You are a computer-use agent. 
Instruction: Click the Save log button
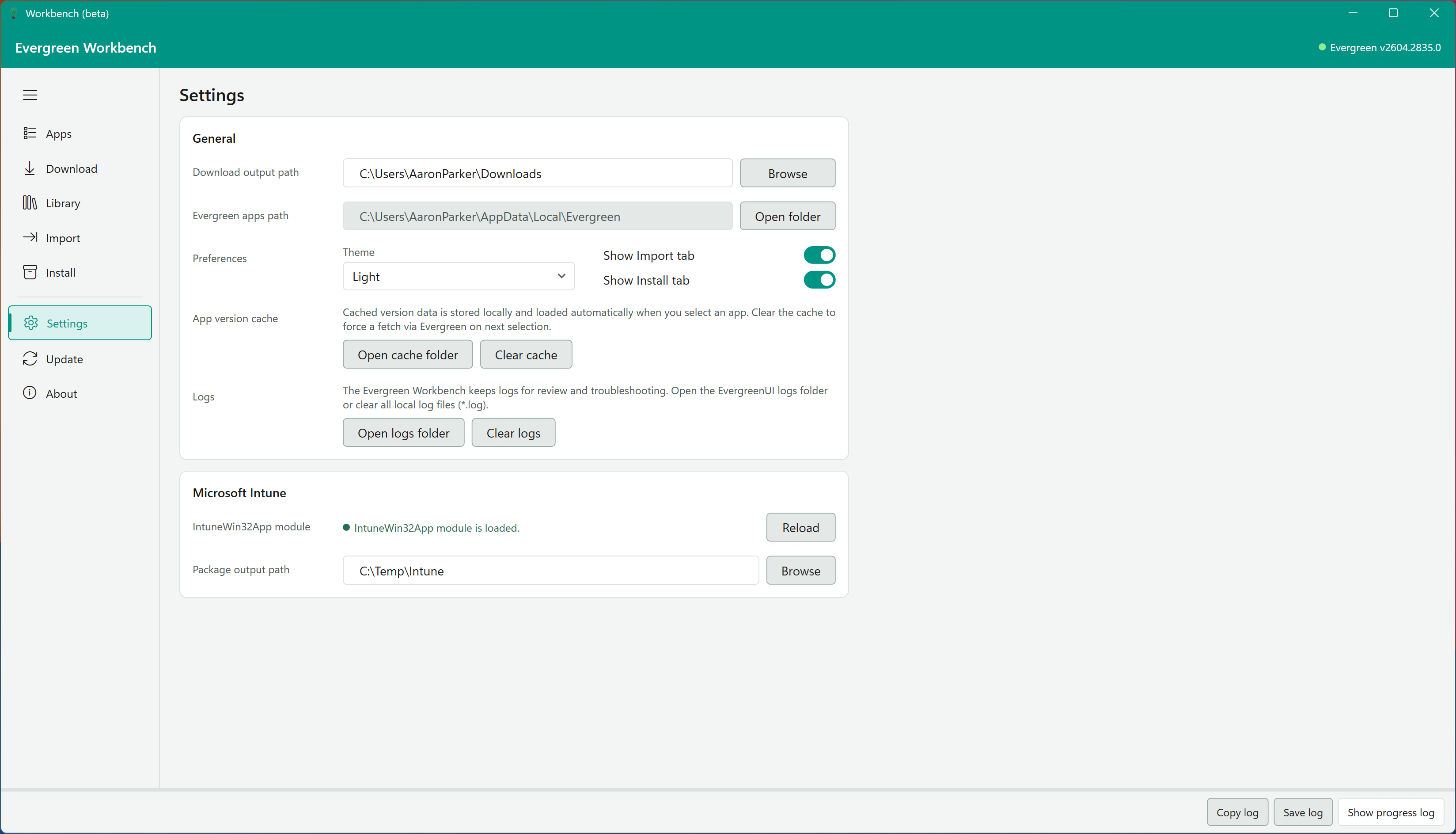point(1303,811)
